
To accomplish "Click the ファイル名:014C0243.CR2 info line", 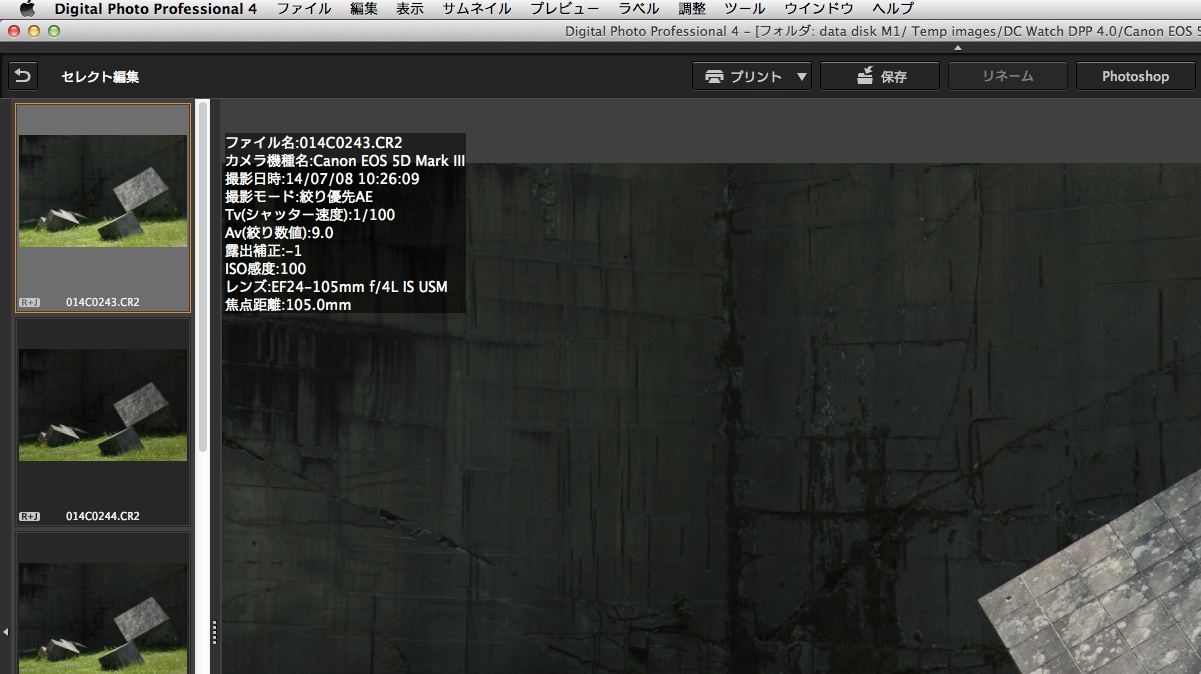I will (x=314, y=143).
